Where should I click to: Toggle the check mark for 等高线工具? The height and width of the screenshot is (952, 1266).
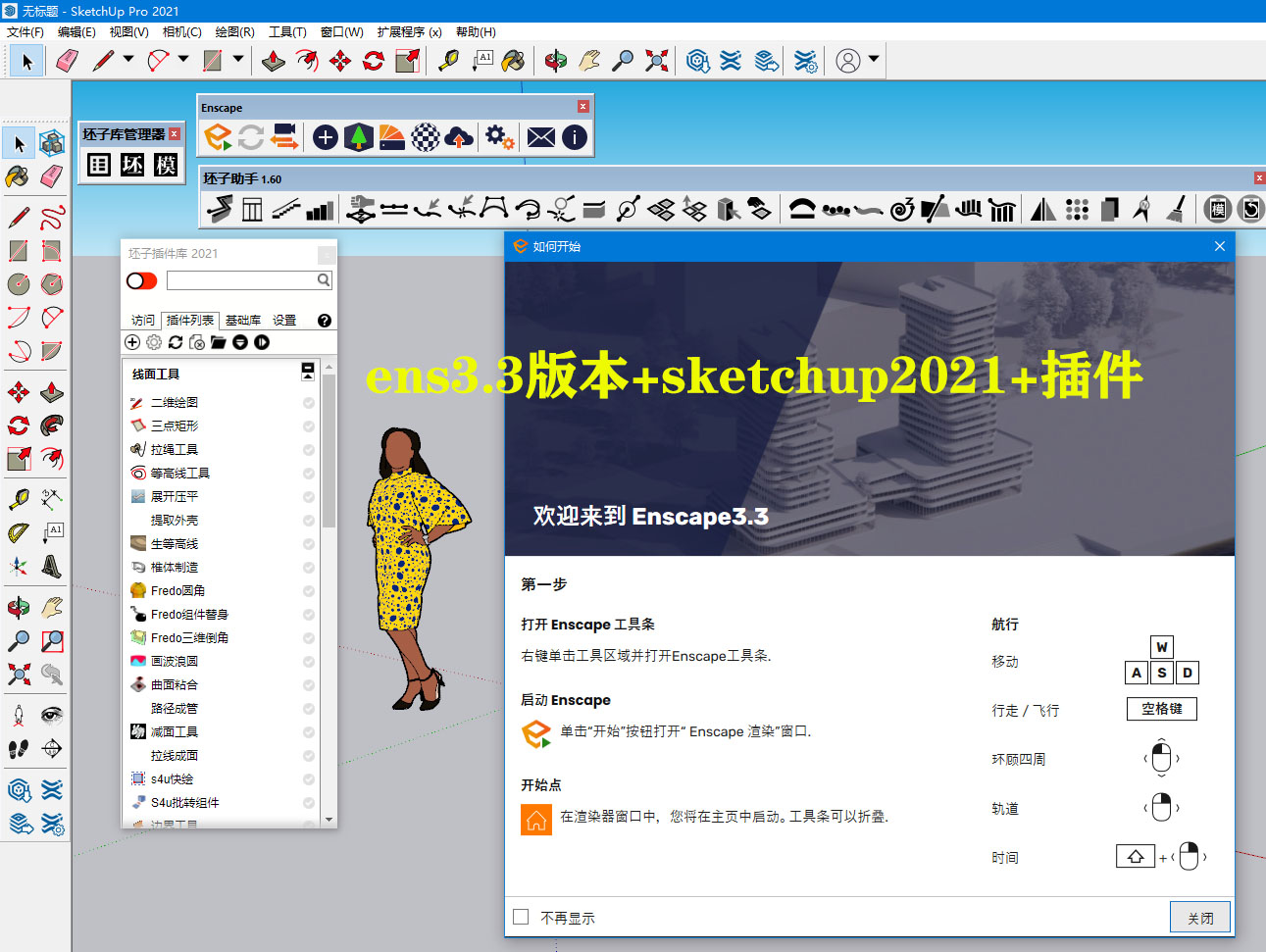pos(309,474)
